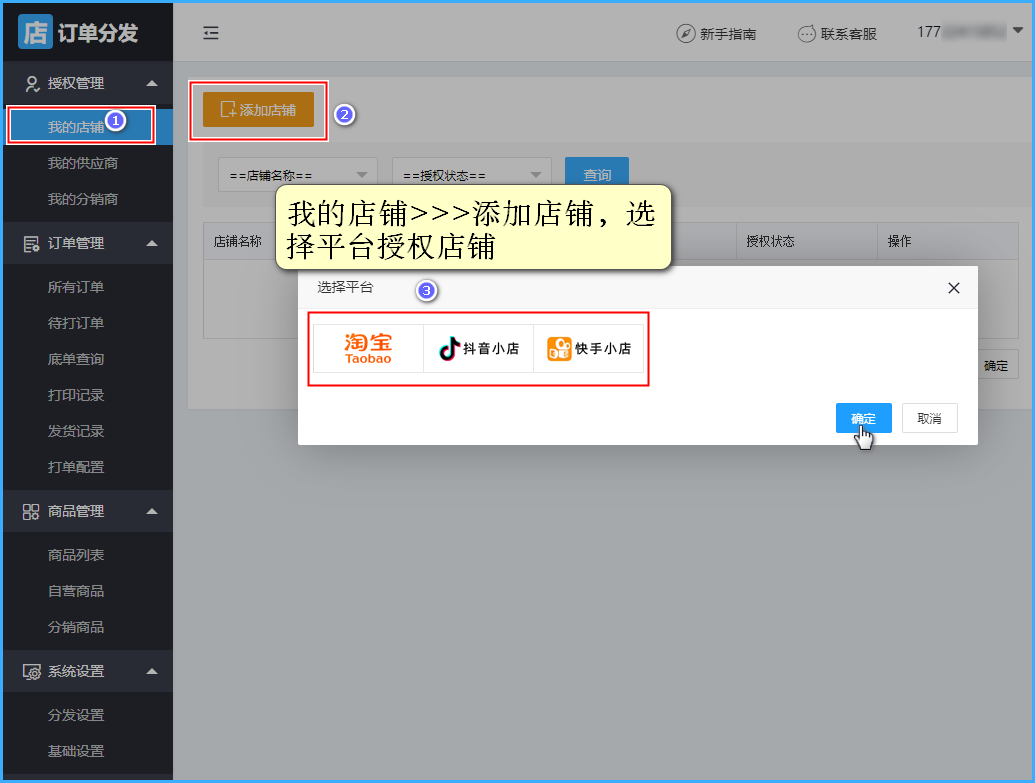Click the 联系客服 link text

pos(849,34)
